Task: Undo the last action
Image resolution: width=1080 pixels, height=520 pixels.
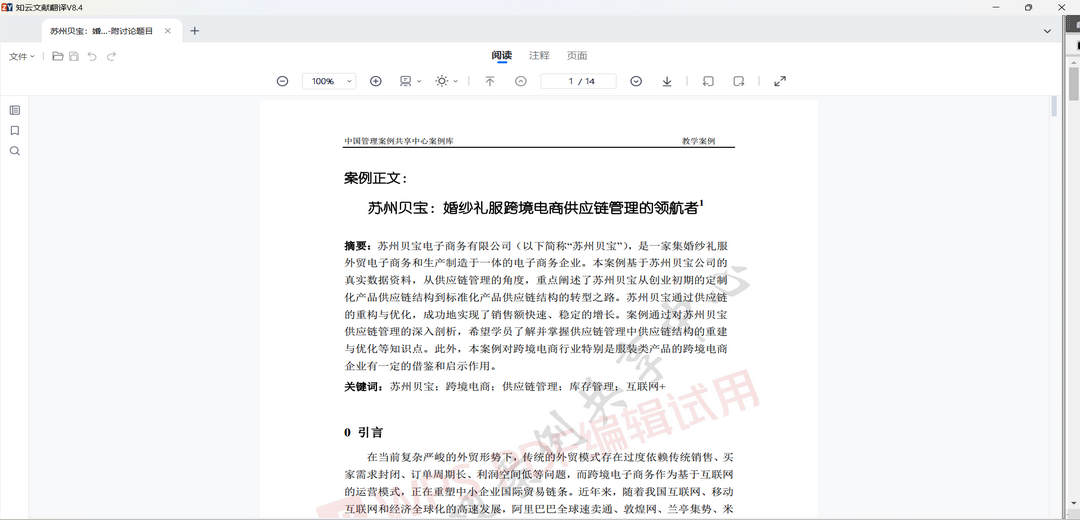Action: pos(92,56)
